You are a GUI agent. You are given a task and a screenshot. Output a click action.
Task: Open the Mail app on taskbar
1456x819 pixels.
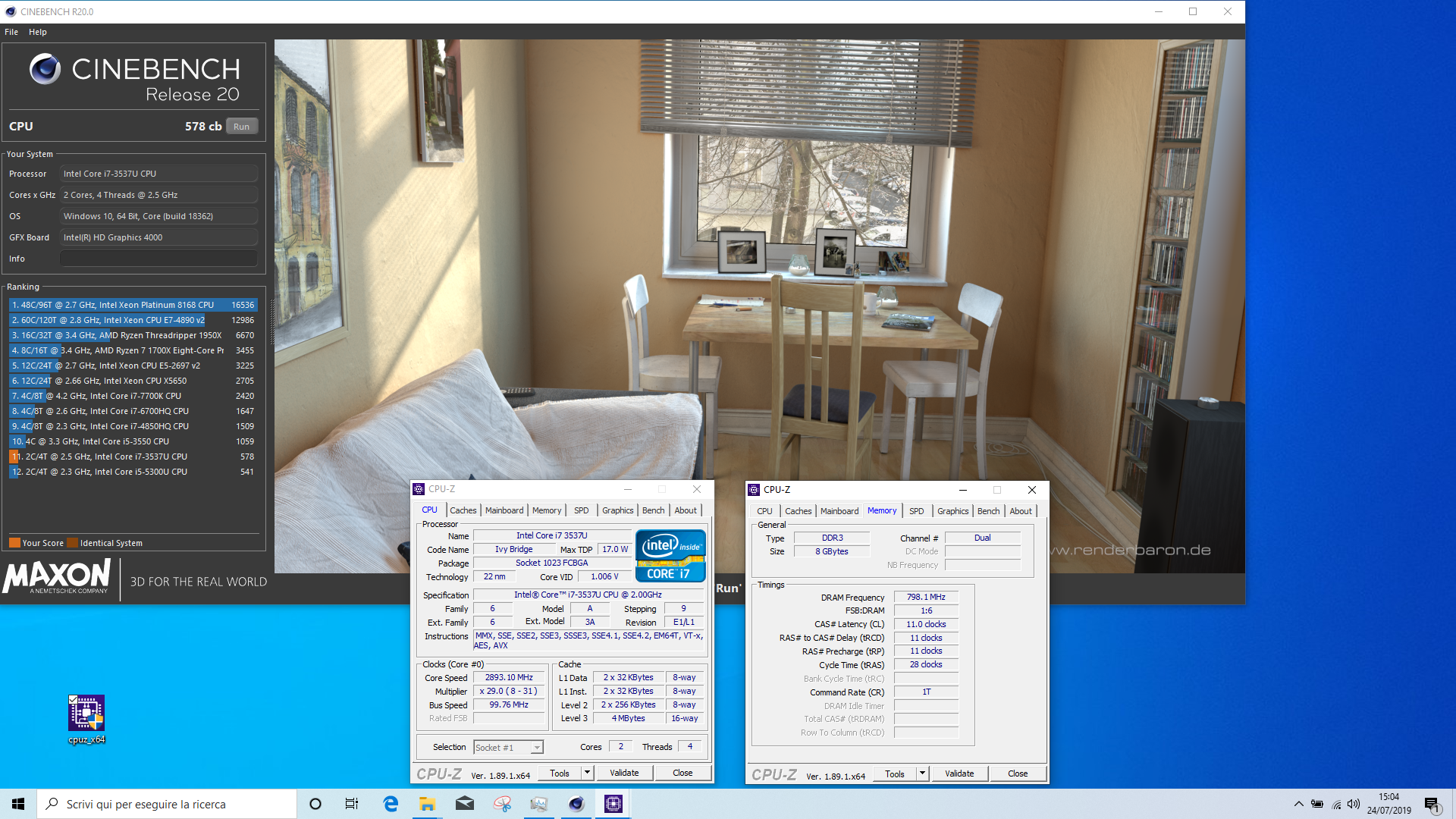[x=465, y=804]
